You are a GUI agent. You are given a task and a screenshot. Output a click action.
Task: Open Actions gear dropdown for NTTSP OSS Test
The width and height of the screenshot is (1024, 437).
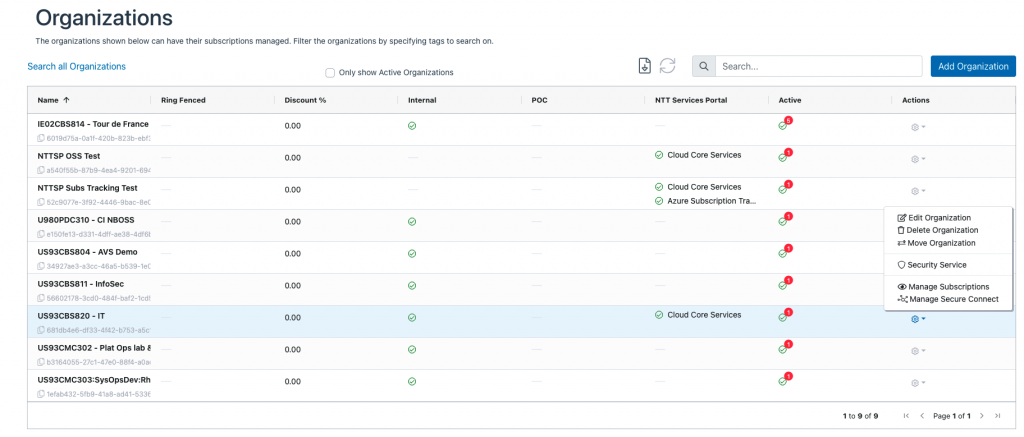coord(918,159)
